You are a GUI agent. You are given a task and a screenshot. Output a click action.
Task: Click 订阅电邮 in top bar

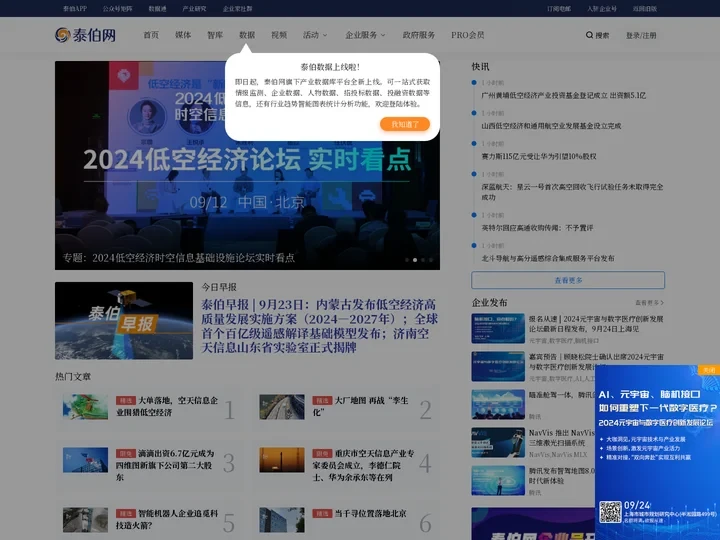pyautogui.click(x=559, y=9)
